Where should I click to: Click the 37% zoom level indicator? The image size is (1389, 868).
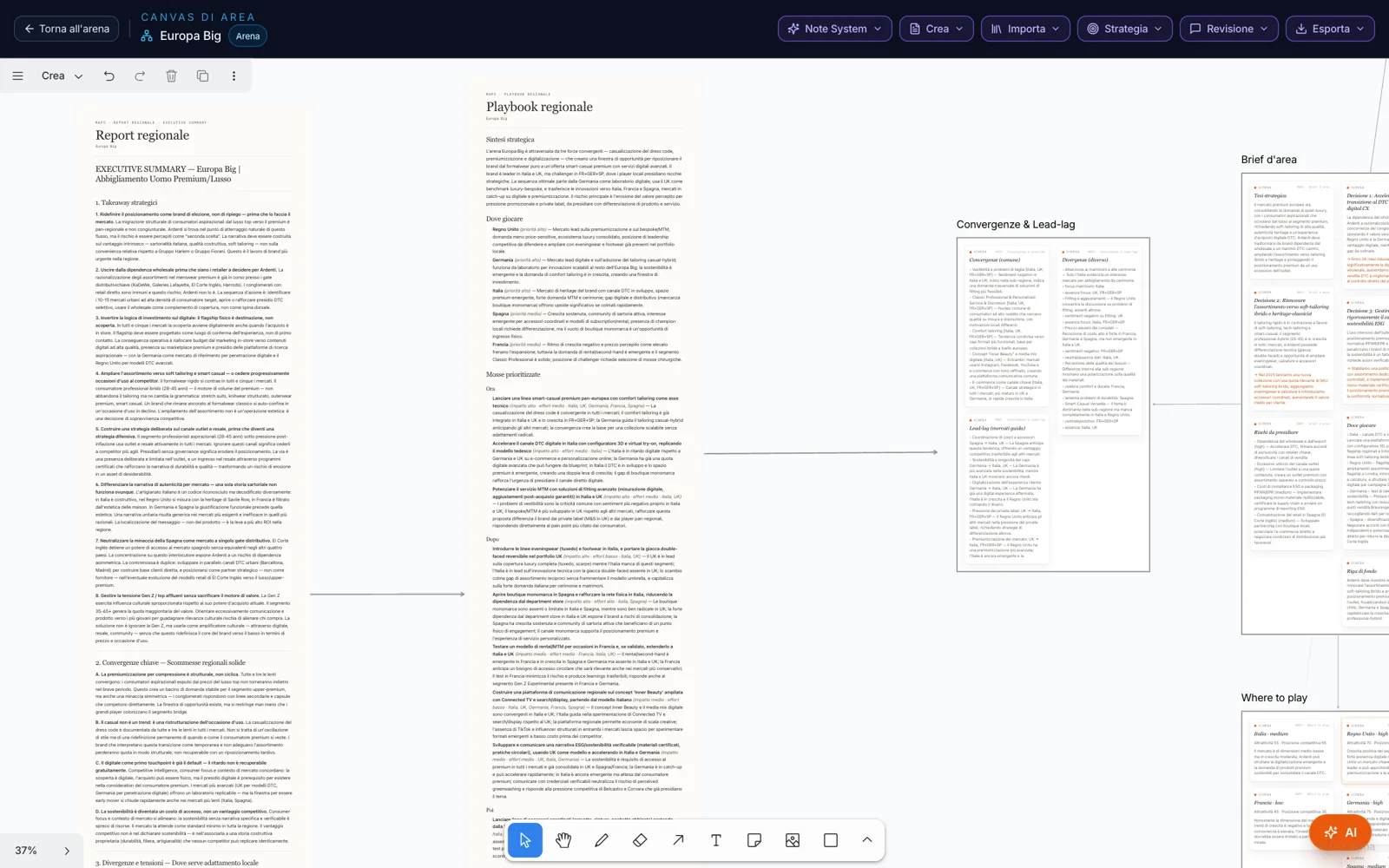point(26,851)
